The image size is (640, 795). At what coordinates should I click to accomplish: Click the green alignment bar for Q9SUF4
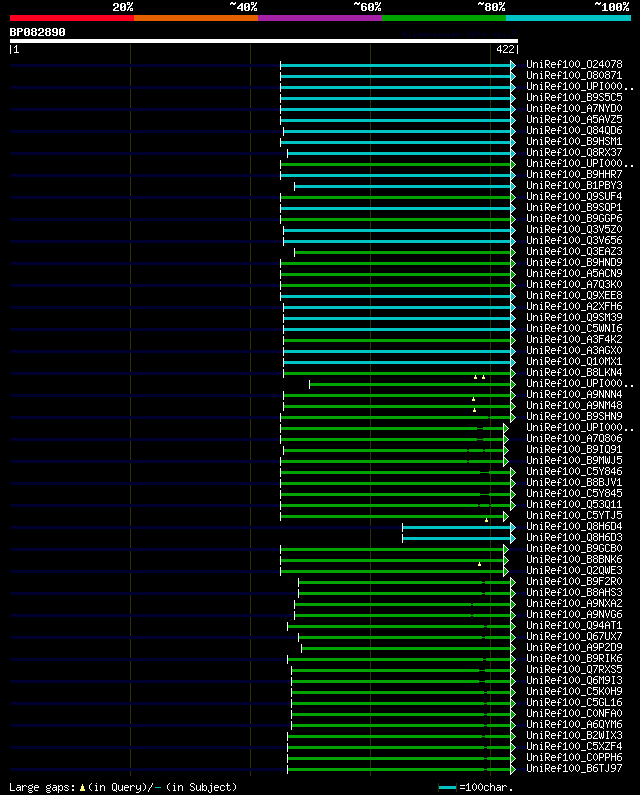coord(396,197)
